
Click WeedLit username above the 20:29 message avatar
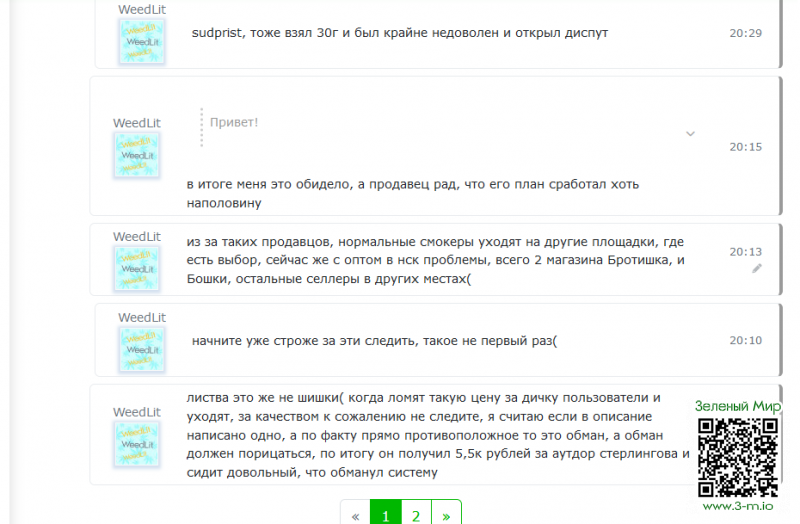click(x=141, y=9)
